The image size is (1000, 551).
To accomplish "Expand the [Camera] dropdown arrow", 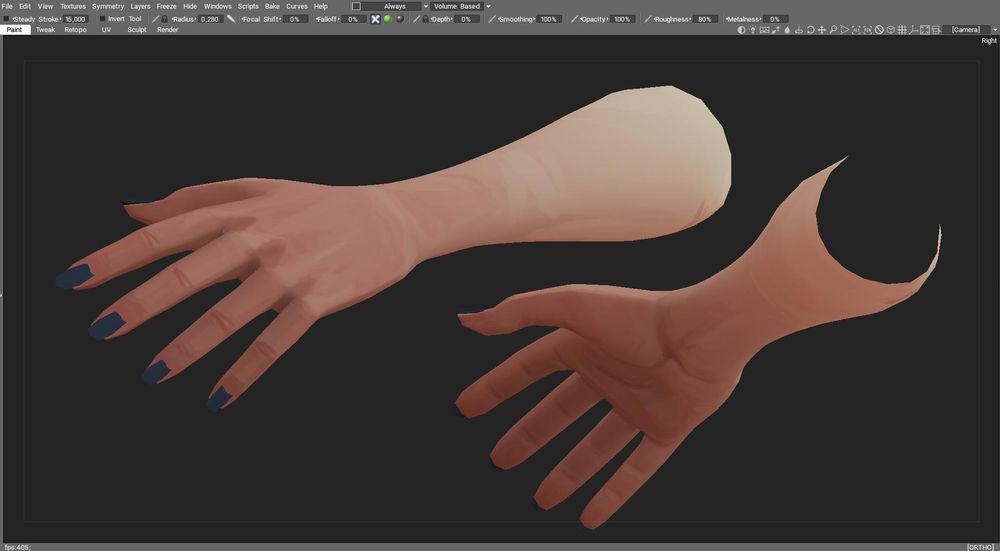I will click(994, 30).
